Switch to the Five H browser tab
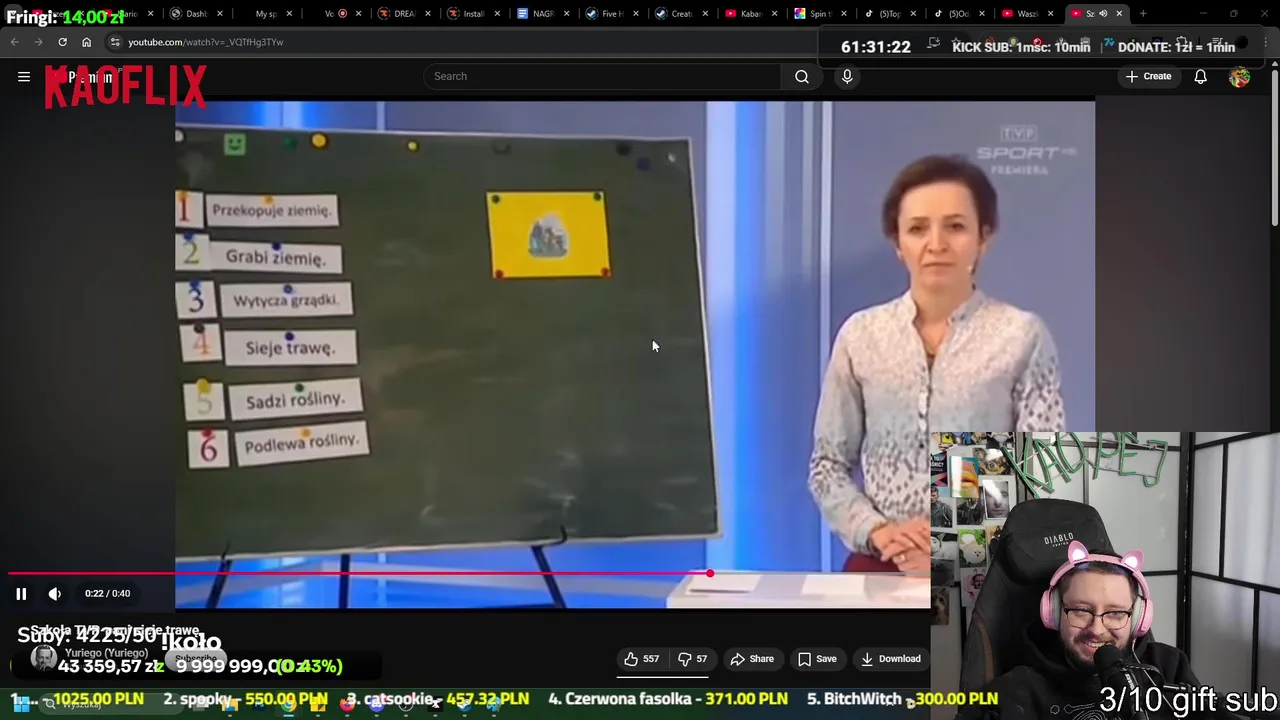This screenshot has width=1280, height=720. click(610, 14)
